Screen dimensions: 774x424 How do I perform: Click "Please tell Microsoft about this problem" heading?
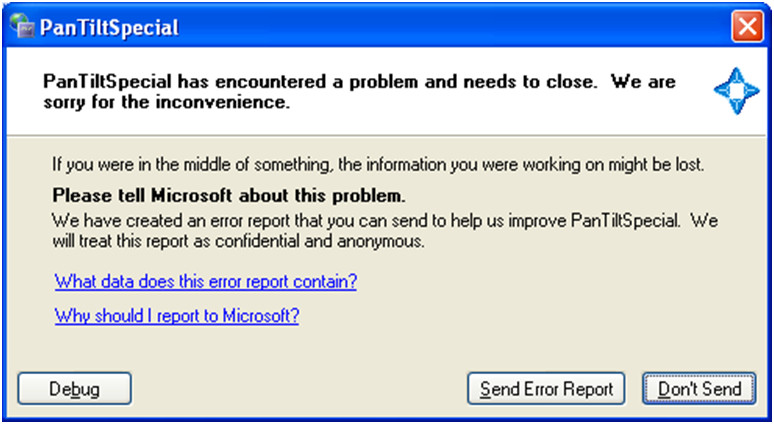(228, 195)
